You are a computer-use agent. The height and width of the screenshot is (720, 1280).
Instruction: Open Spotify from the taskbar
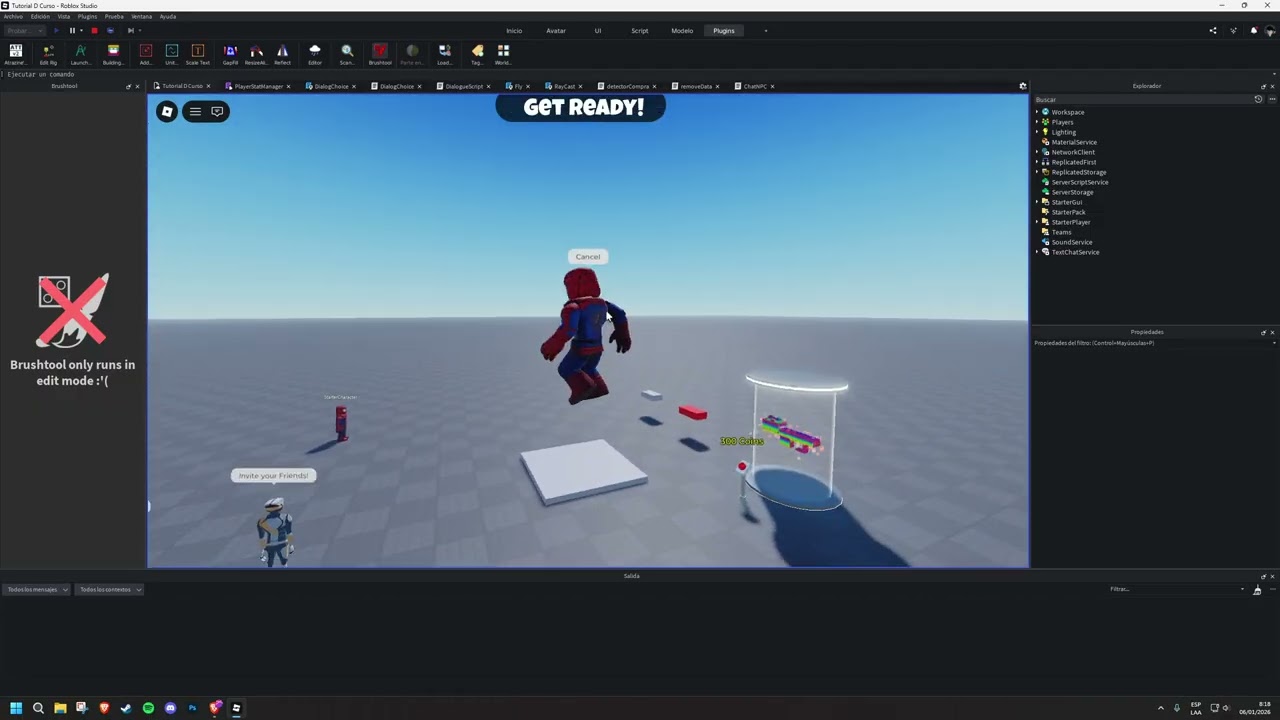(148, 708)
